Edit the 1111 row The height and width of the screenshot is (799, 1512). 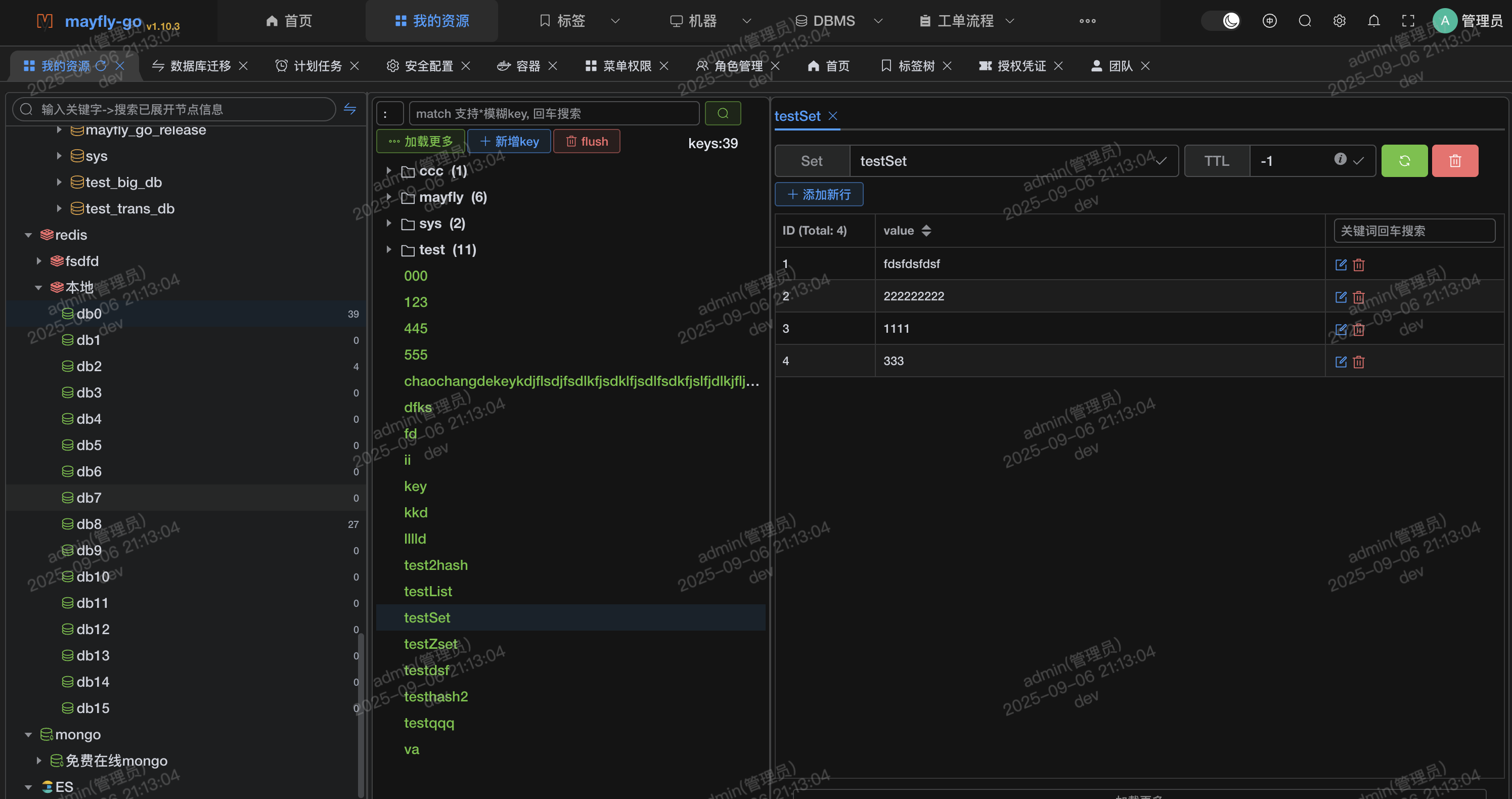point(1341,329)
